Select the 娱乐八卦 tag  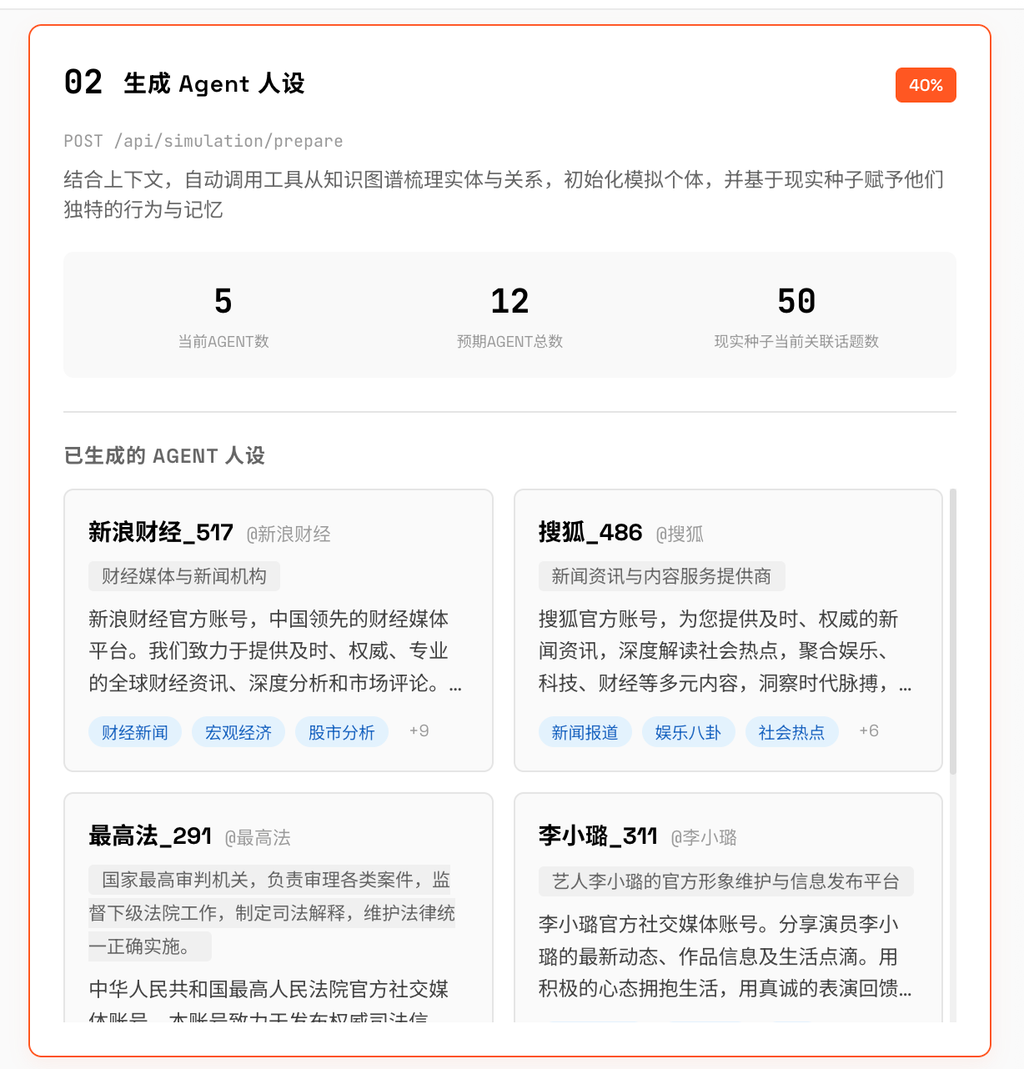(x=688, y=732)
